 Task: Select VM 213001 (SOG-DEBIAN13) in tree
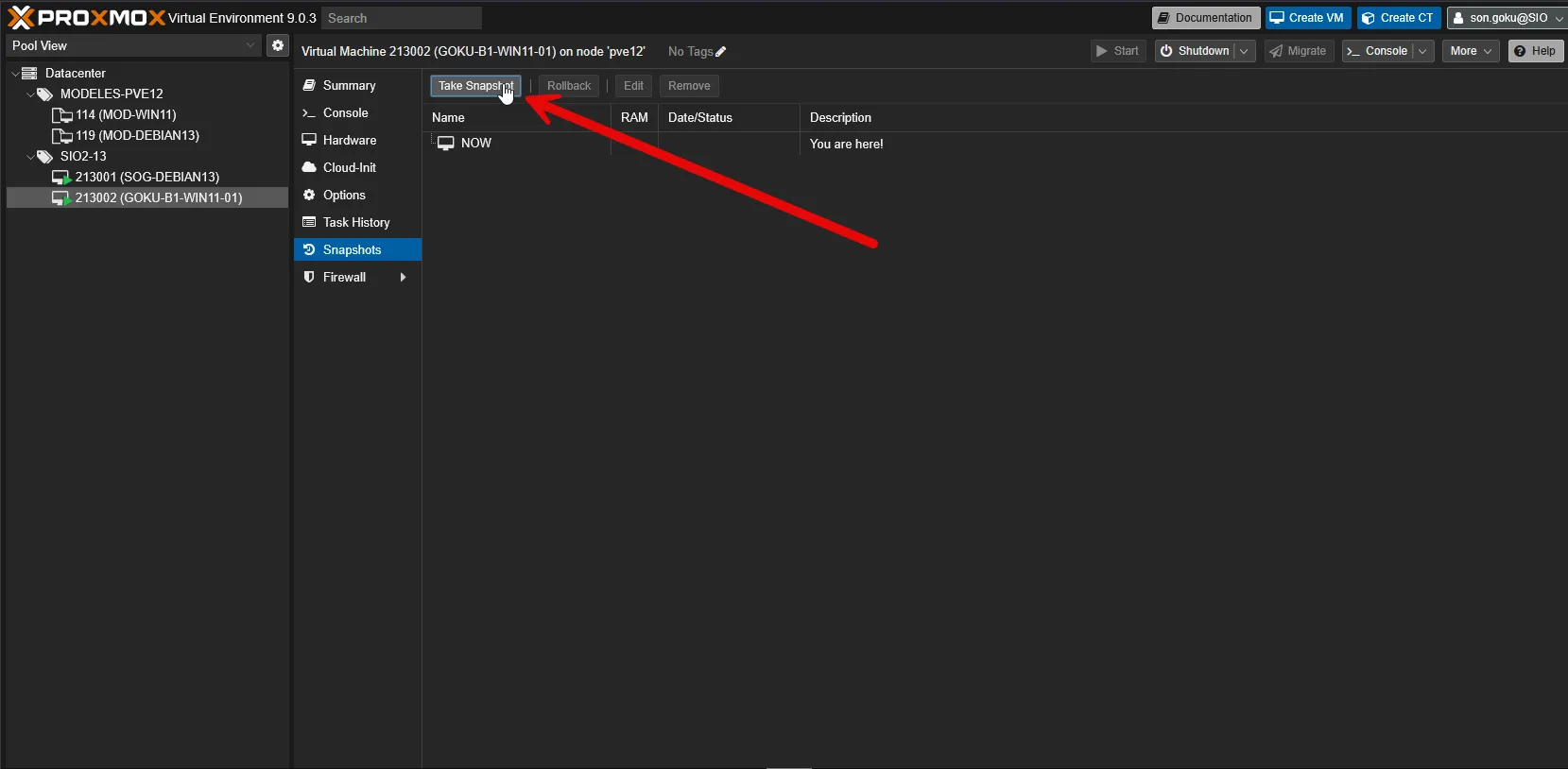pos(146,177)
